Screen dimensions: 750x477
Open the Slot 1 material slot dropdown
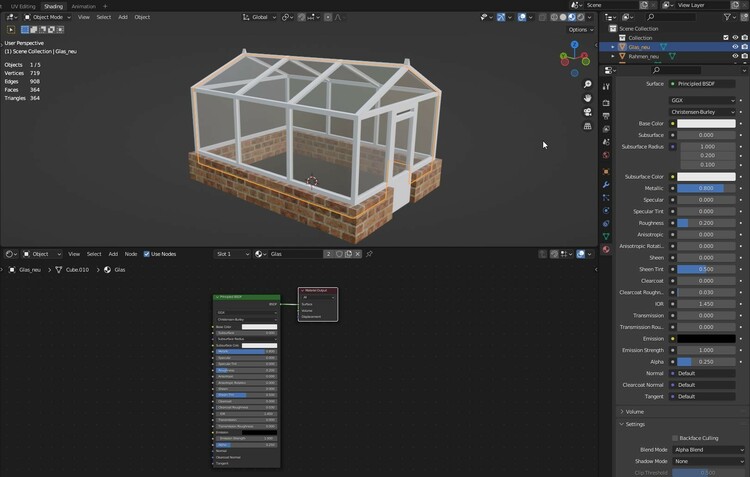pos(232,254)
